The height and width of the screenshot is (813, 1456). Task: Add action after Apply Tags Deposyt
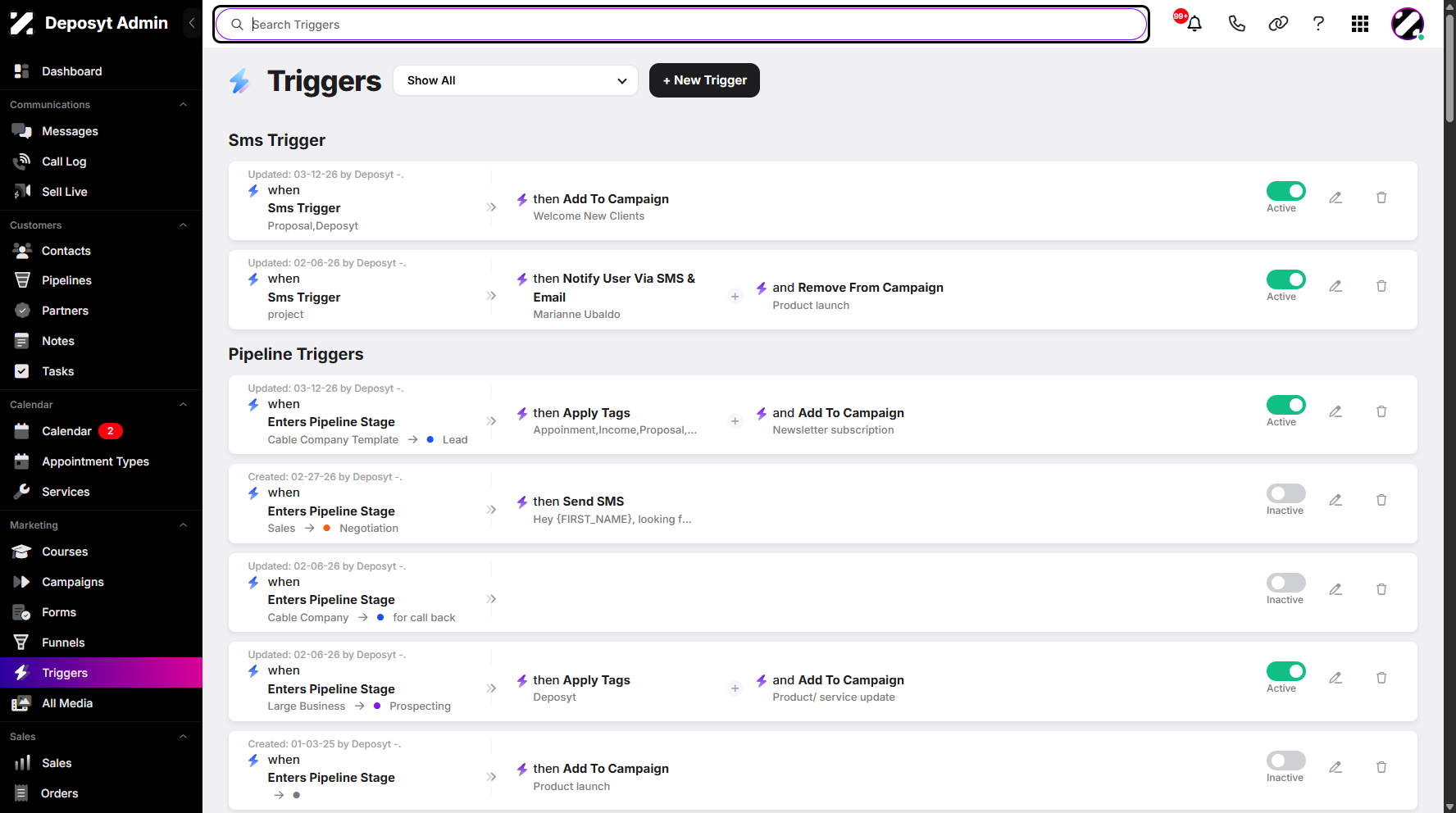[735, 688]
